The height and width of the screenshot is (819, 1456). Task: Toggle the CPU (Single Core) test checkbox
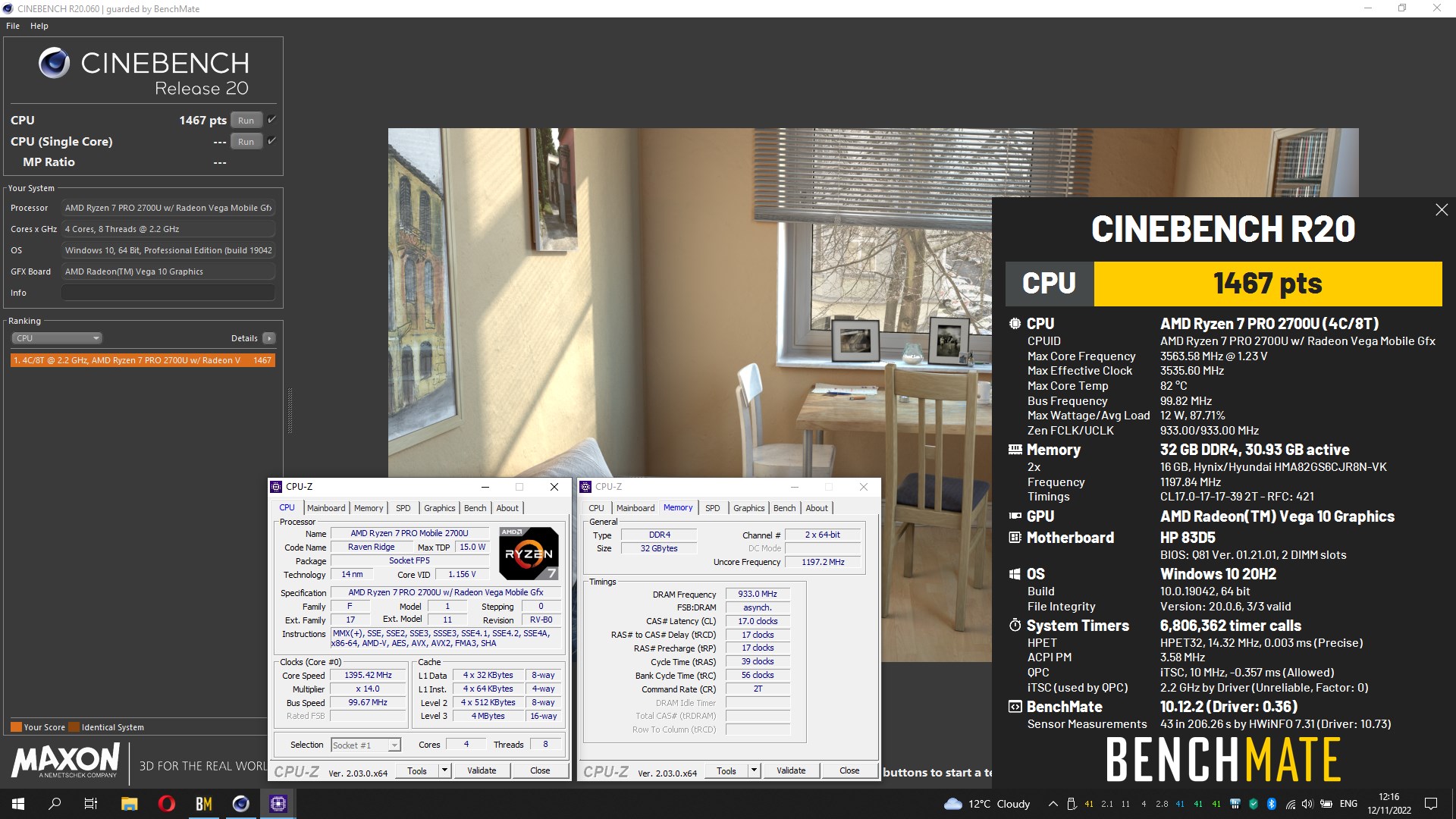271,140
